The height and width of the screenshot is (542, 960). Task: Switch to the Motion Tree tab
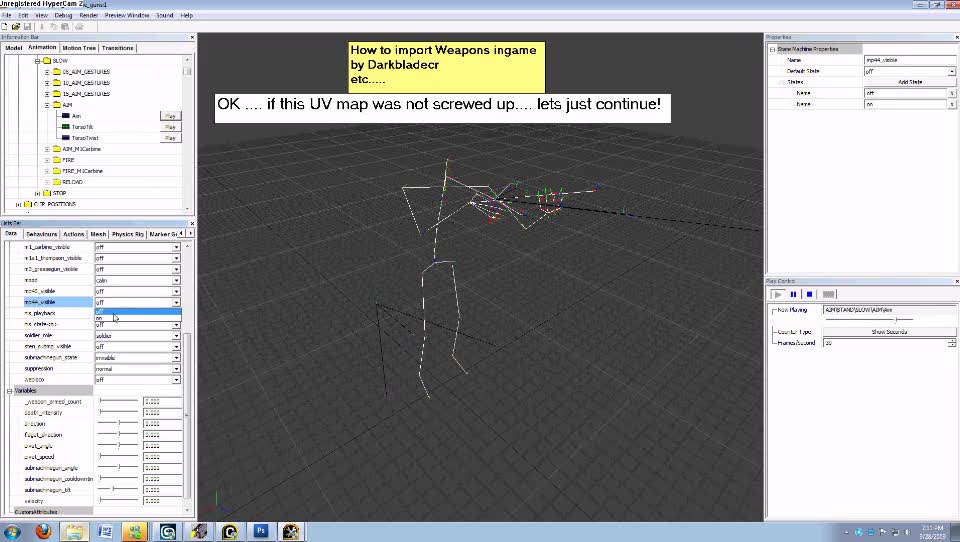[x=79, y=48]
